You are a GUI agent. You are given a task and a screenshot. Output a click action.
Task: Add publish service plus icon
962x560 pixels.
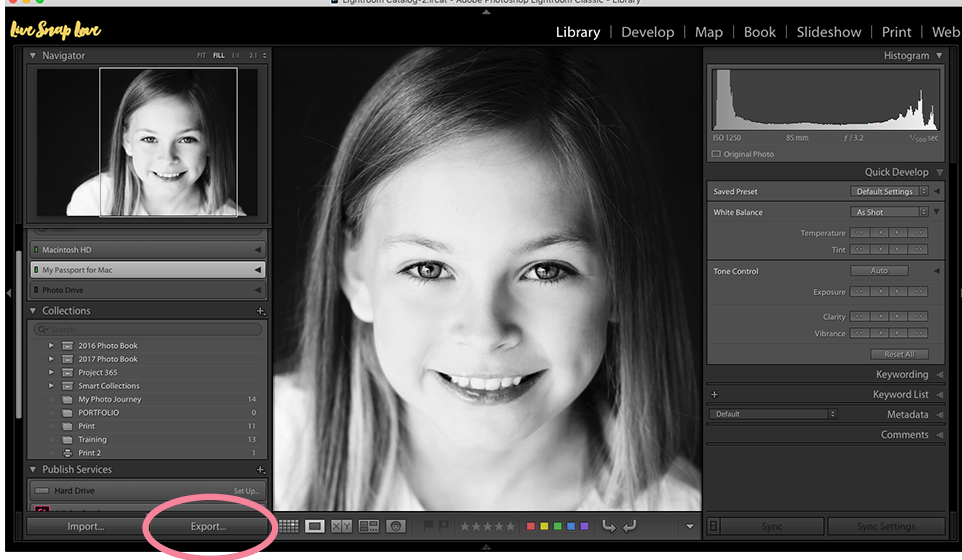[x=261, y=470]
